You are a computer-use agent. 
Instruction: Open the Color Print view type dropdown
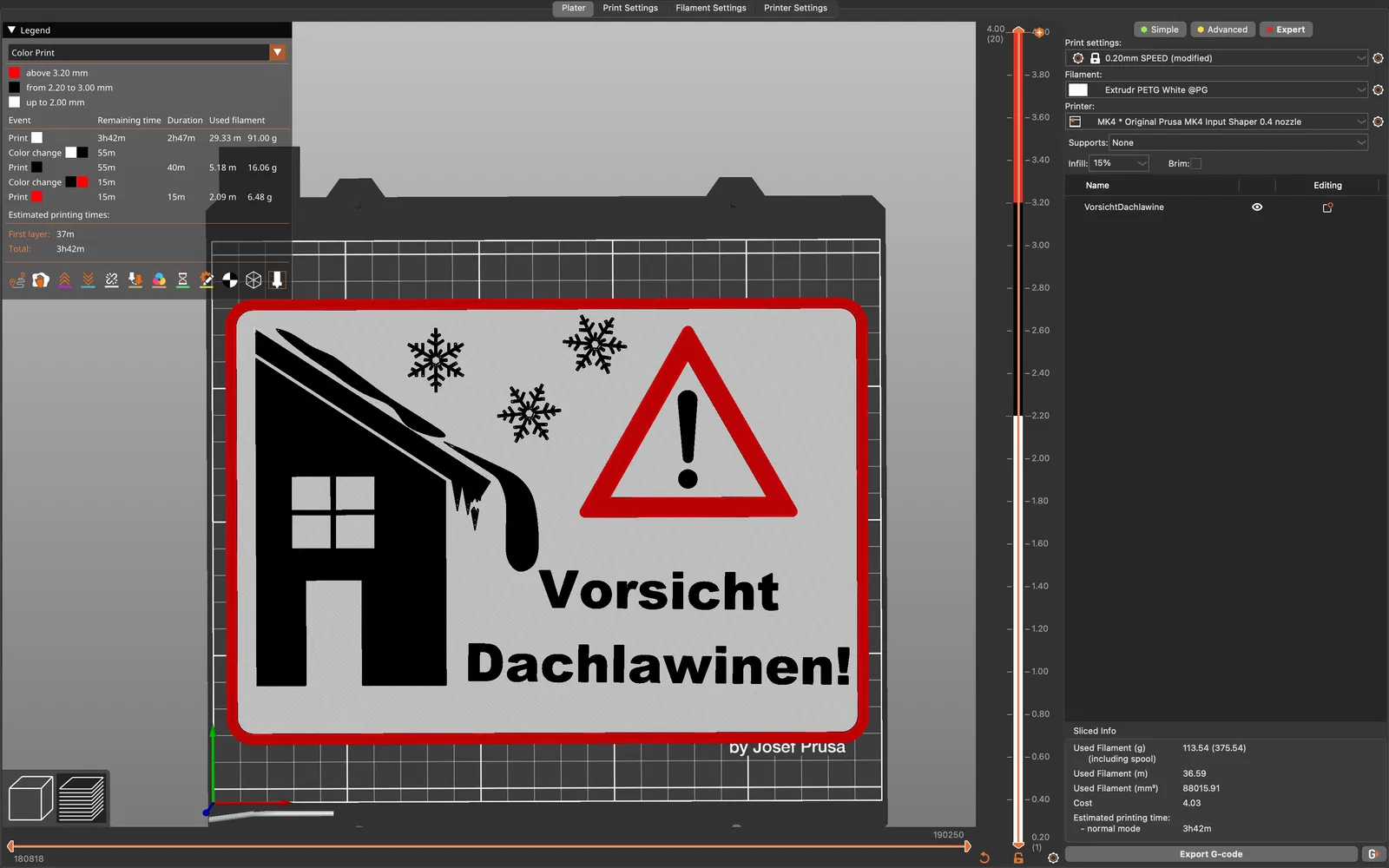click(x=147, y=53)
